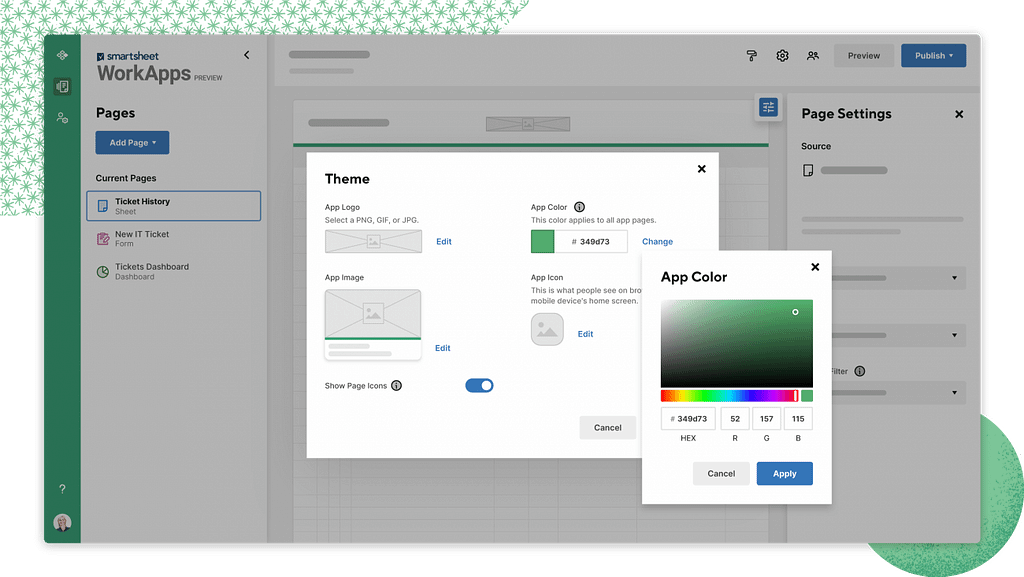
Task: Click the App Logo placeholder thumbnail
Action: coord(374,242)
